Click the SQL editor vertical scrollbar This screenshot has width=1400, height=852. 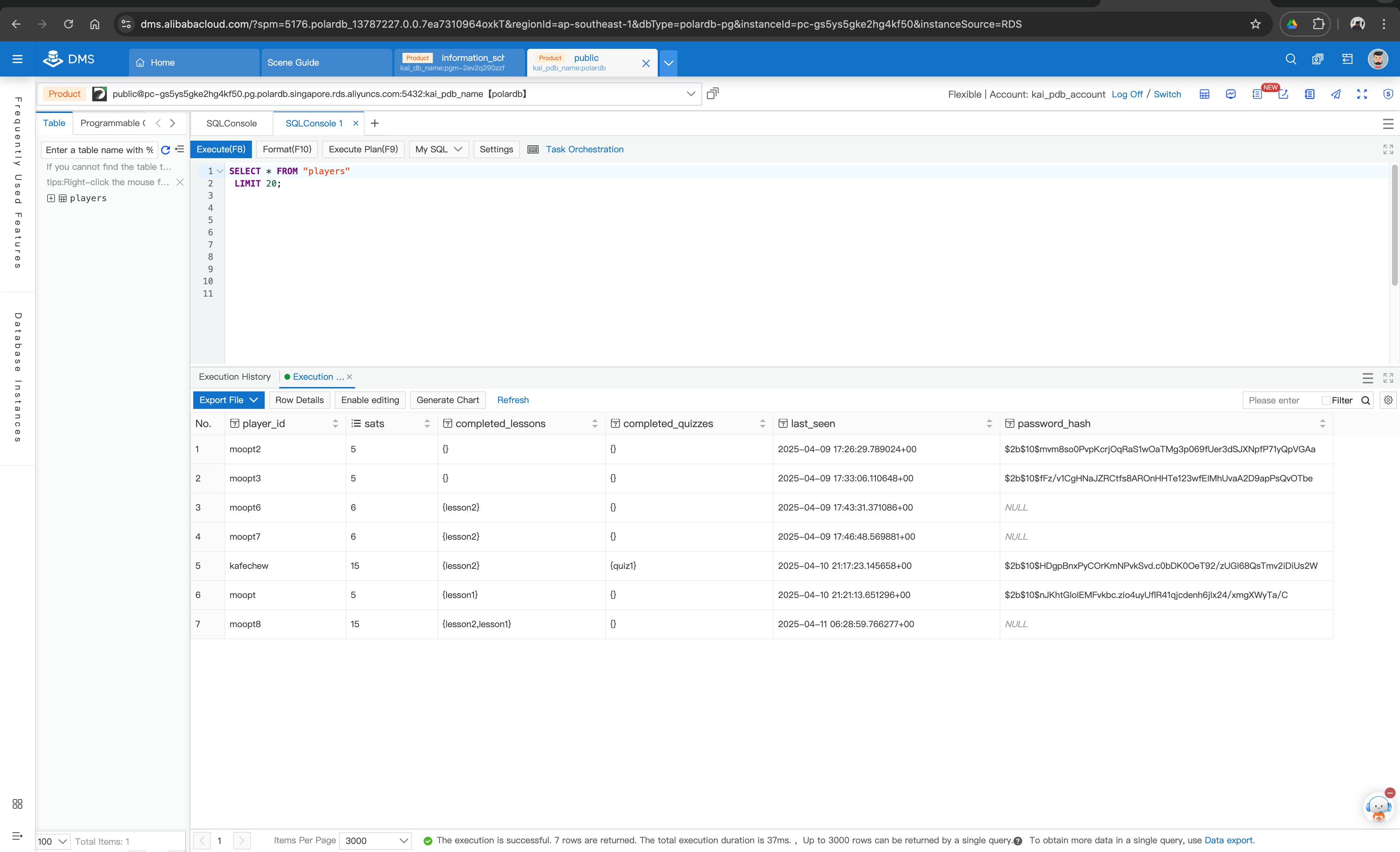click(x=1394, y=226)
